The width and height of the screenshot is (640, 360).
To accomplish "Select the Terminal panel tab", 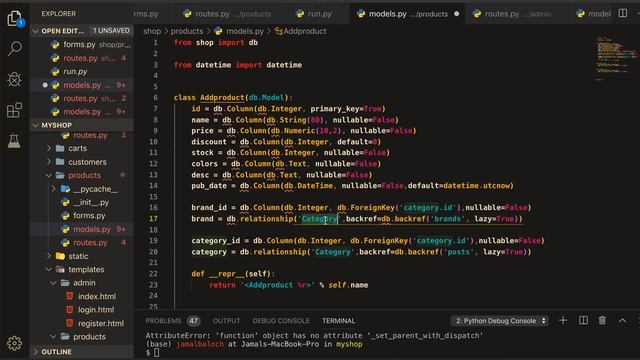I will coord(338,321).
